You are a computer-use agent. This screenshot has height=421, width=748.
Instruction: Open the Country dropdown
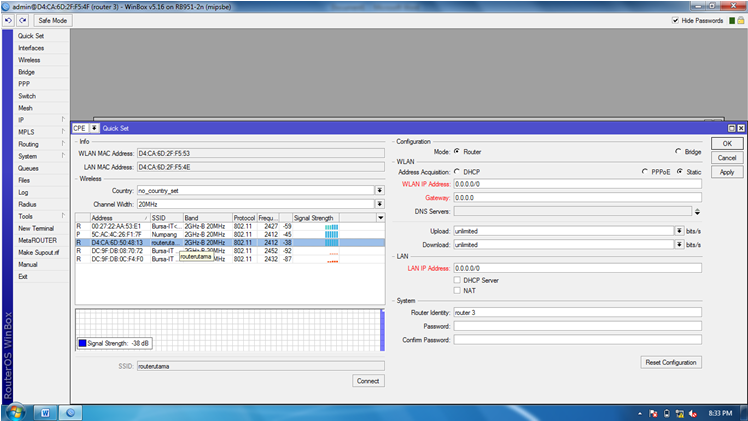380,190
